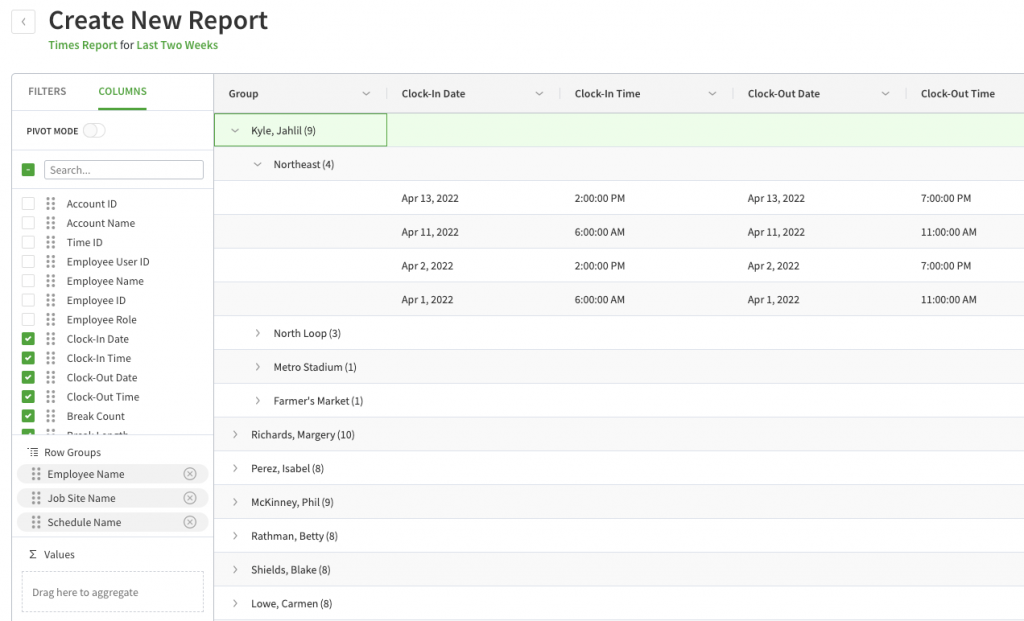Image resolution: width=1024 pixels, height=621 pixels.
Task: Remove Schedule Name group using its X icon
Action: coord(190,521)
